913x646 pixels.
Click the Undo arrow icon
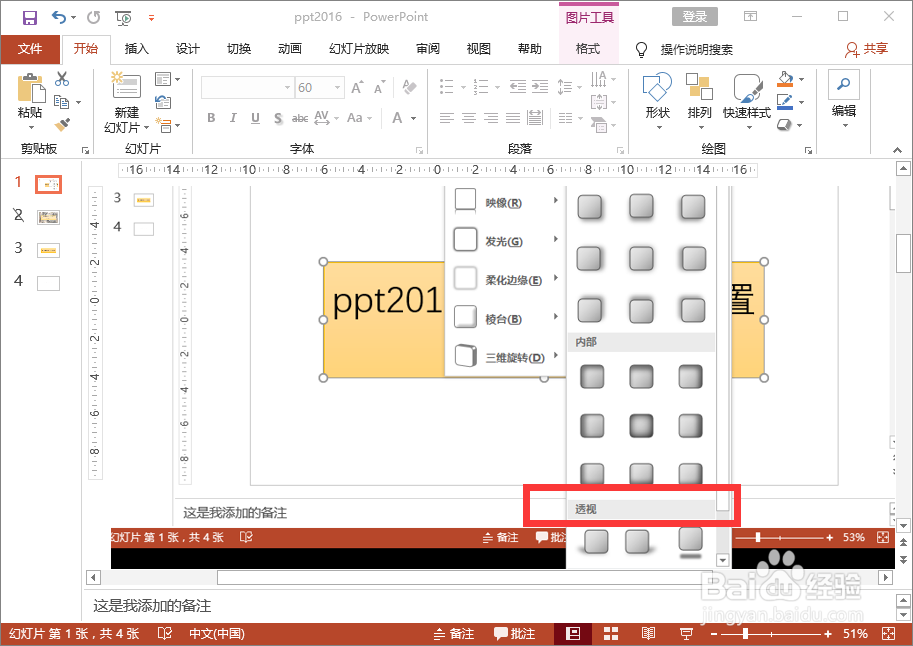coord(59,17)
